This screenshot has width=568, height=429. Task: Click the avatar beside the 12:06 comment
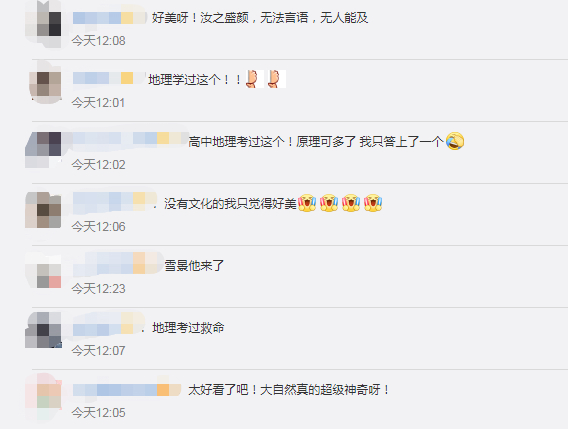(43, 210)
